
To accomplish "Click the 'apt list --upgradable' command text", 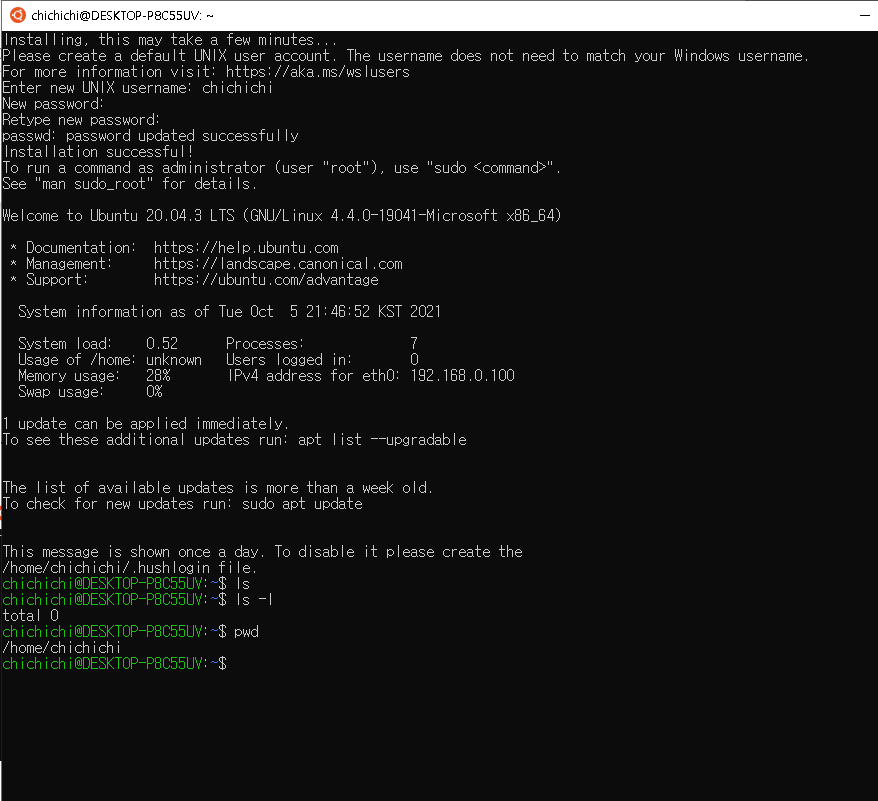I will point(382,440).
